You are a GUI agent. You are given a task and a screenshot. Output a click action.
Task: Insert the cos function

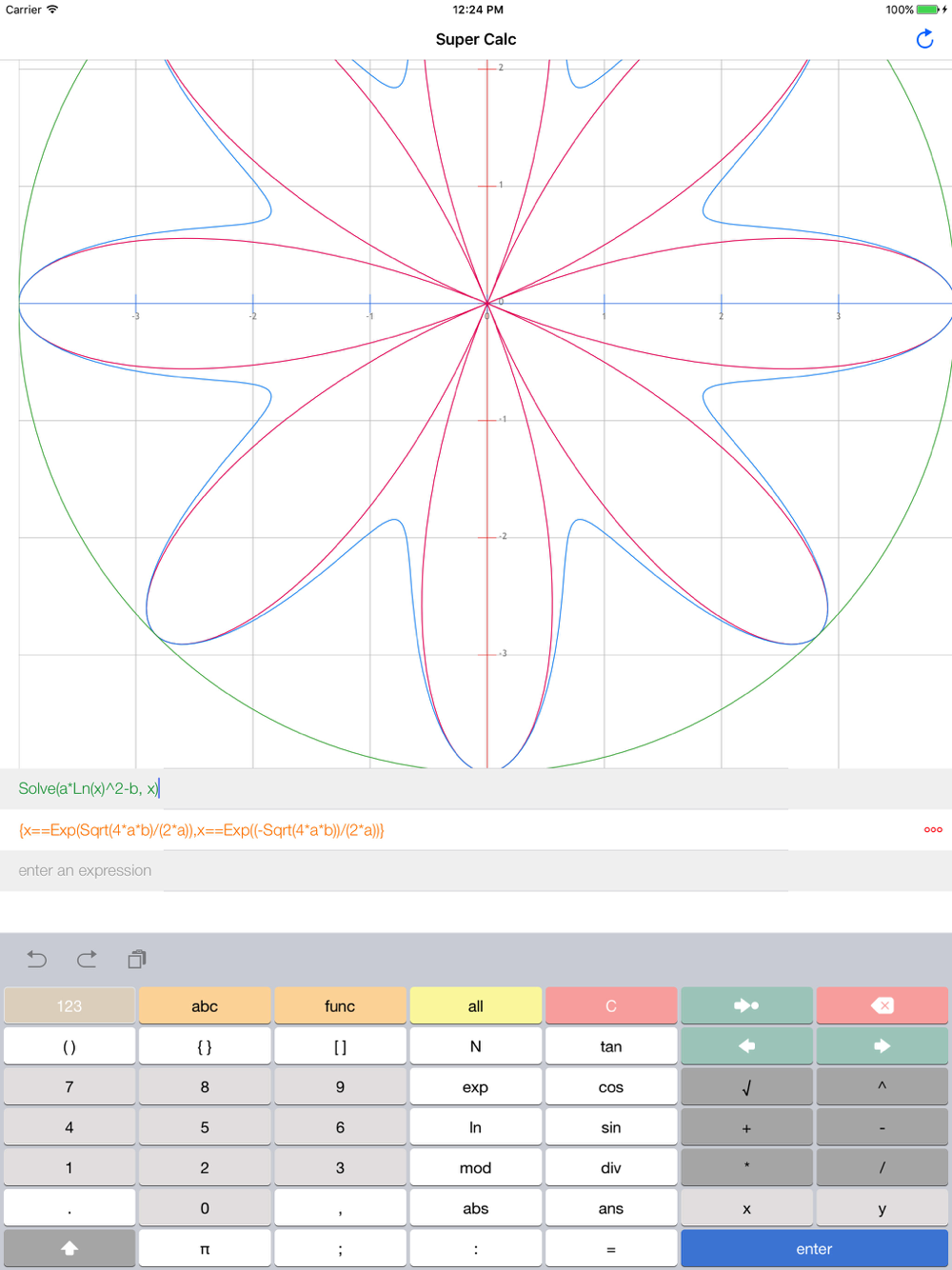(x=611, y=1086)
